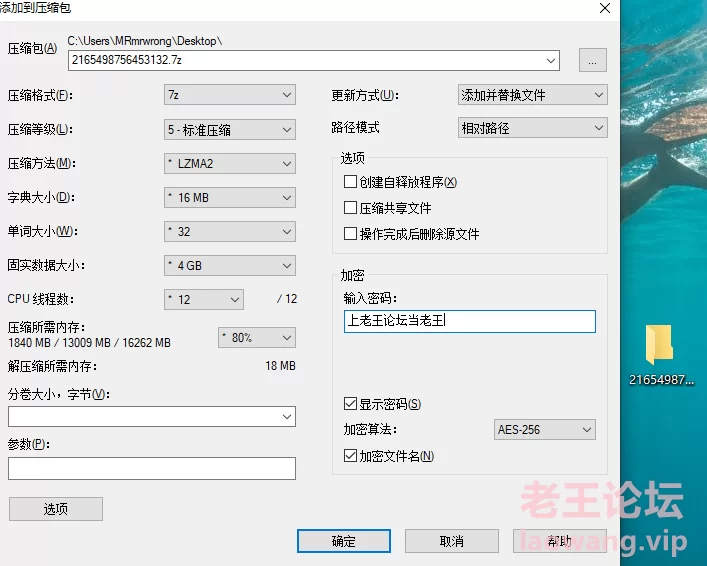Enable the 压缩共享文件 checkbox
The width and height of the screenshot is (707, 566).
(x=350, y=207)
